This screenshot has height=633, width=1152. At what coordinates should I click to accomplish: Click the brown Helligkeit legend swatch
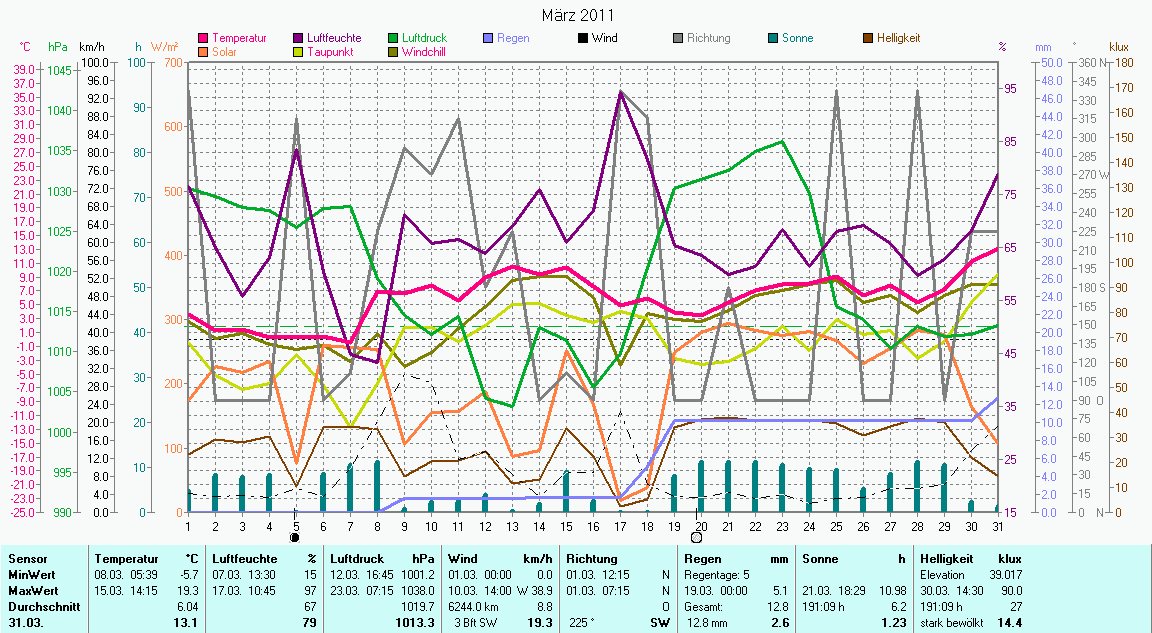(868, 38)
